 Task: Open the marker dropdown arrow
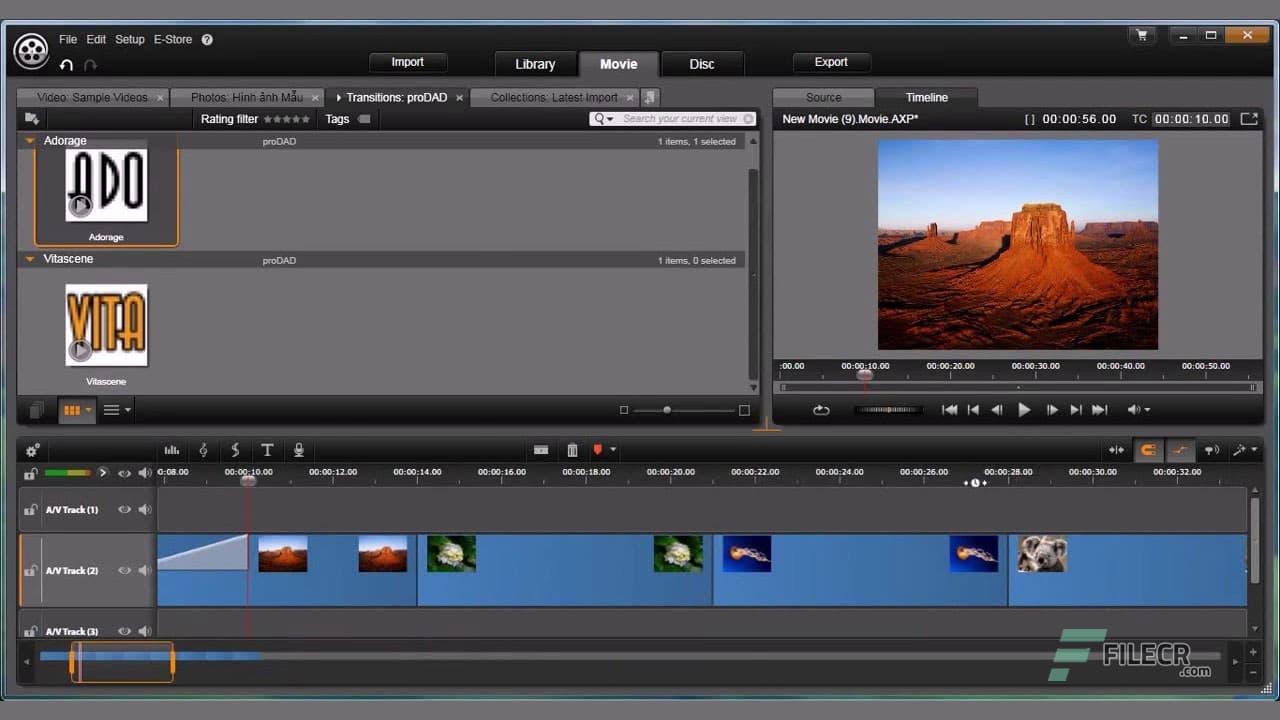(613, 450)
